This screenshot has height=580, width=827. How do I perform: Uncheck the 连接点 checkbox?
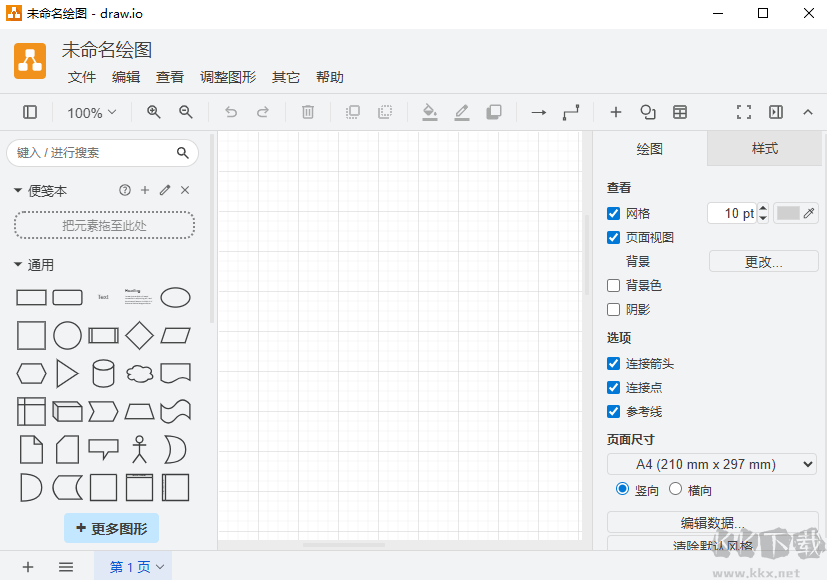click(613, 388)
